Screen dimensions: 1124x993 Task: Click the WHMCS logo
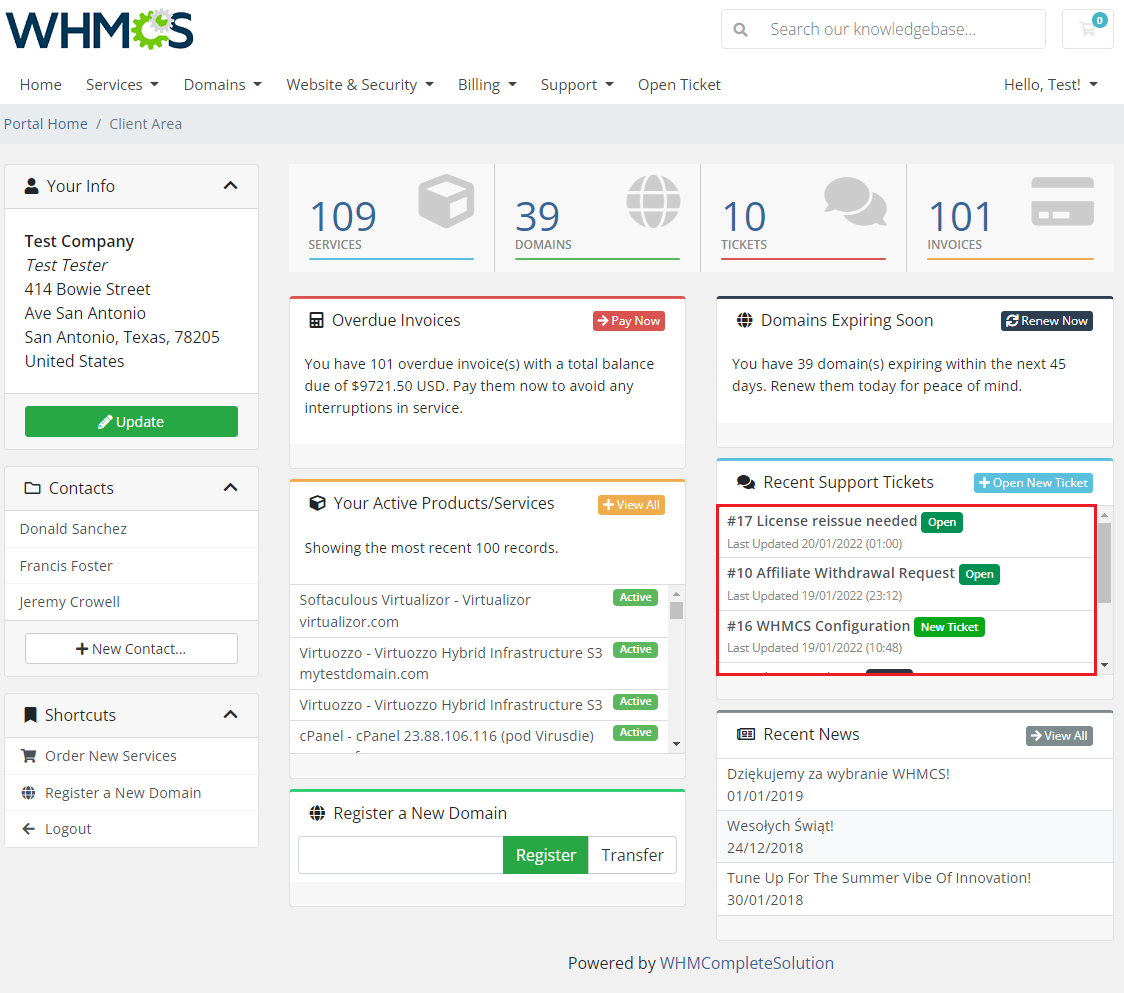coord(100,29)
